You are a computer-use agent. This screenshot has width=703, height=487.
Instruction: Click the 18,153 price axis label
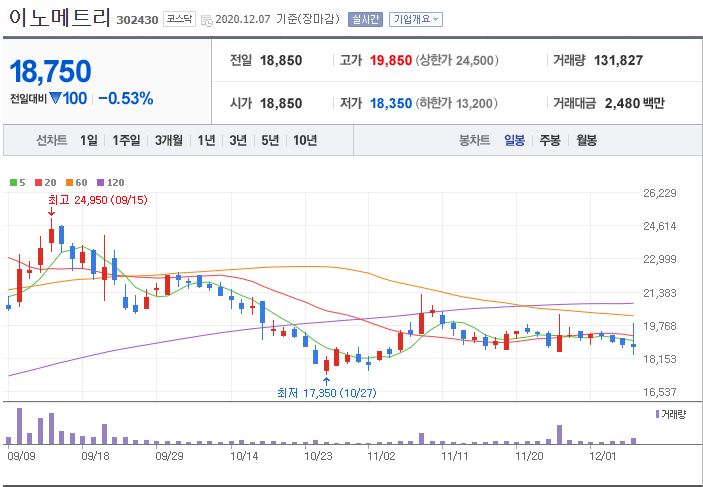(660, 359)
